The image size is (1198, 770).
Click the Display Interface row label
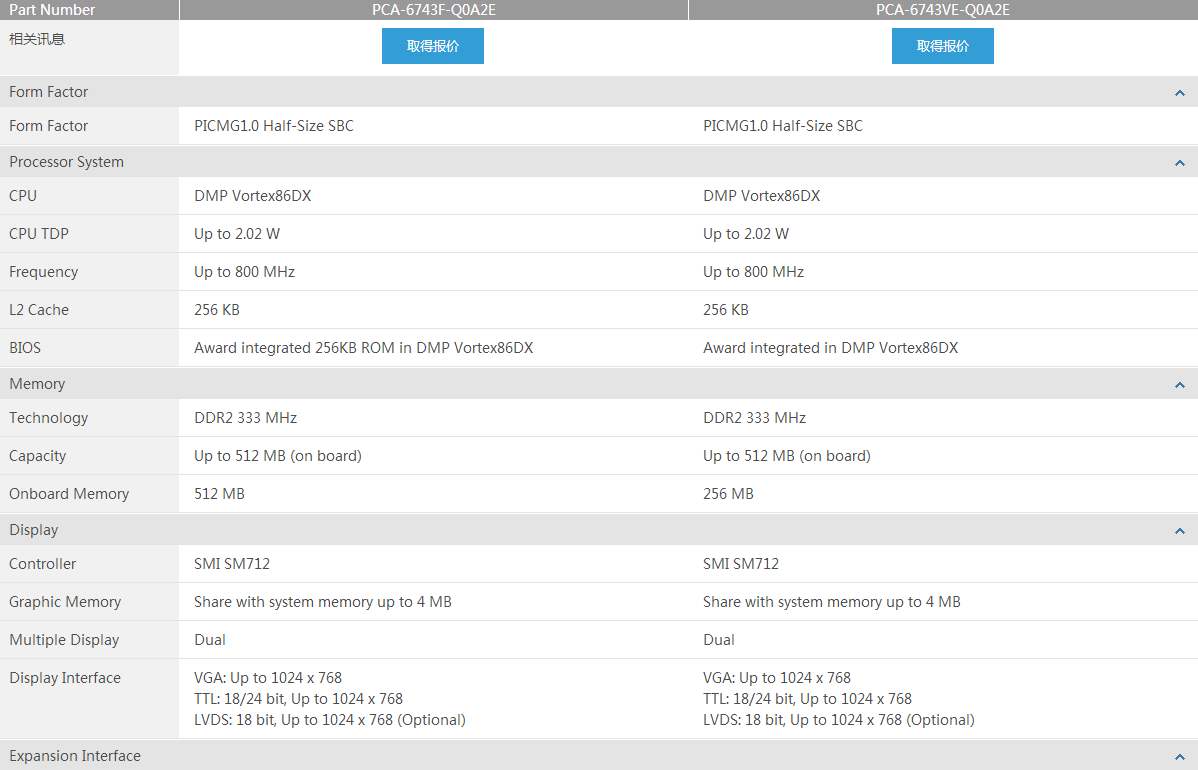(65, 678)
